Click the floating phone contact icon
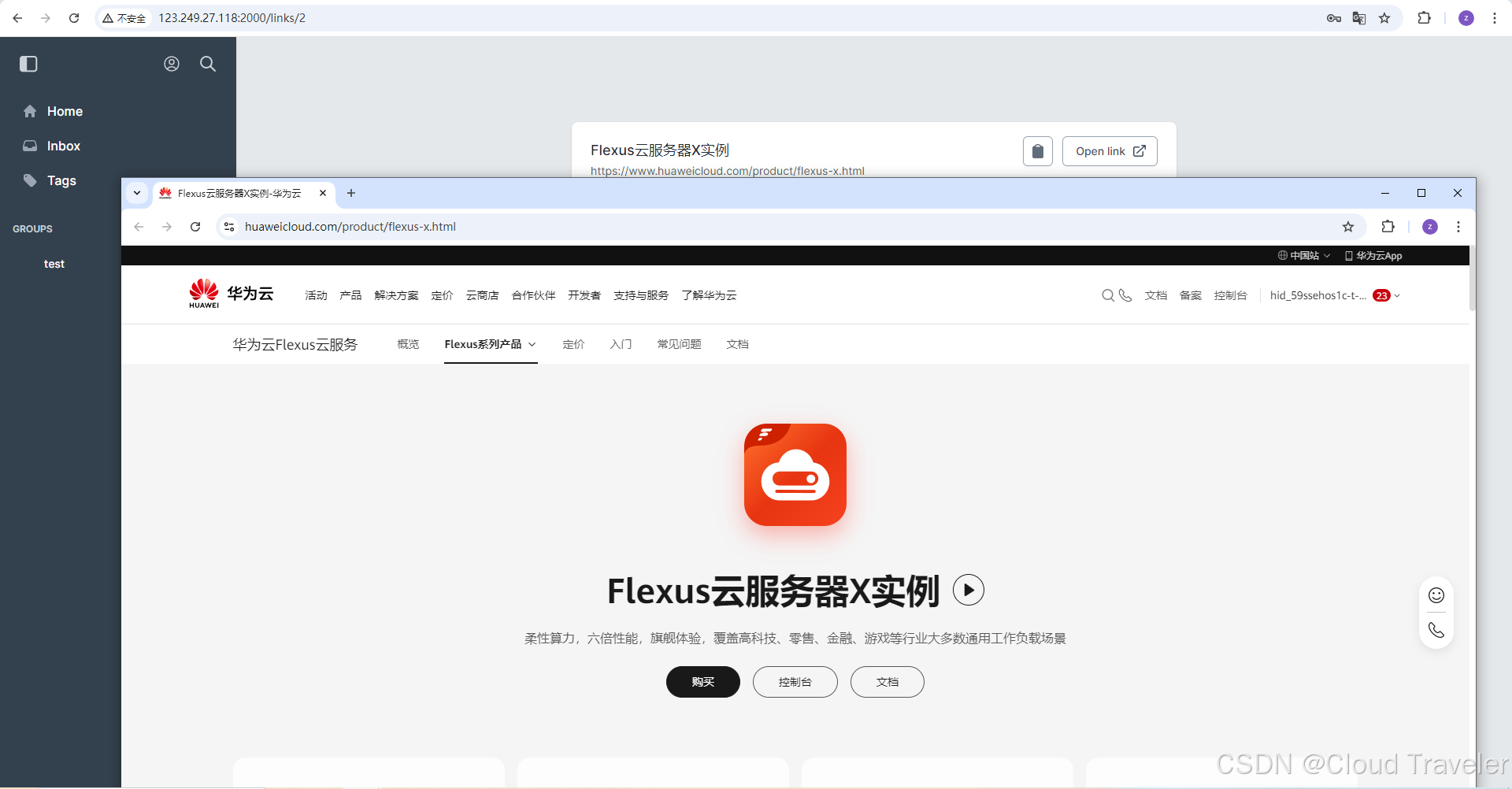 (1436, 630)
